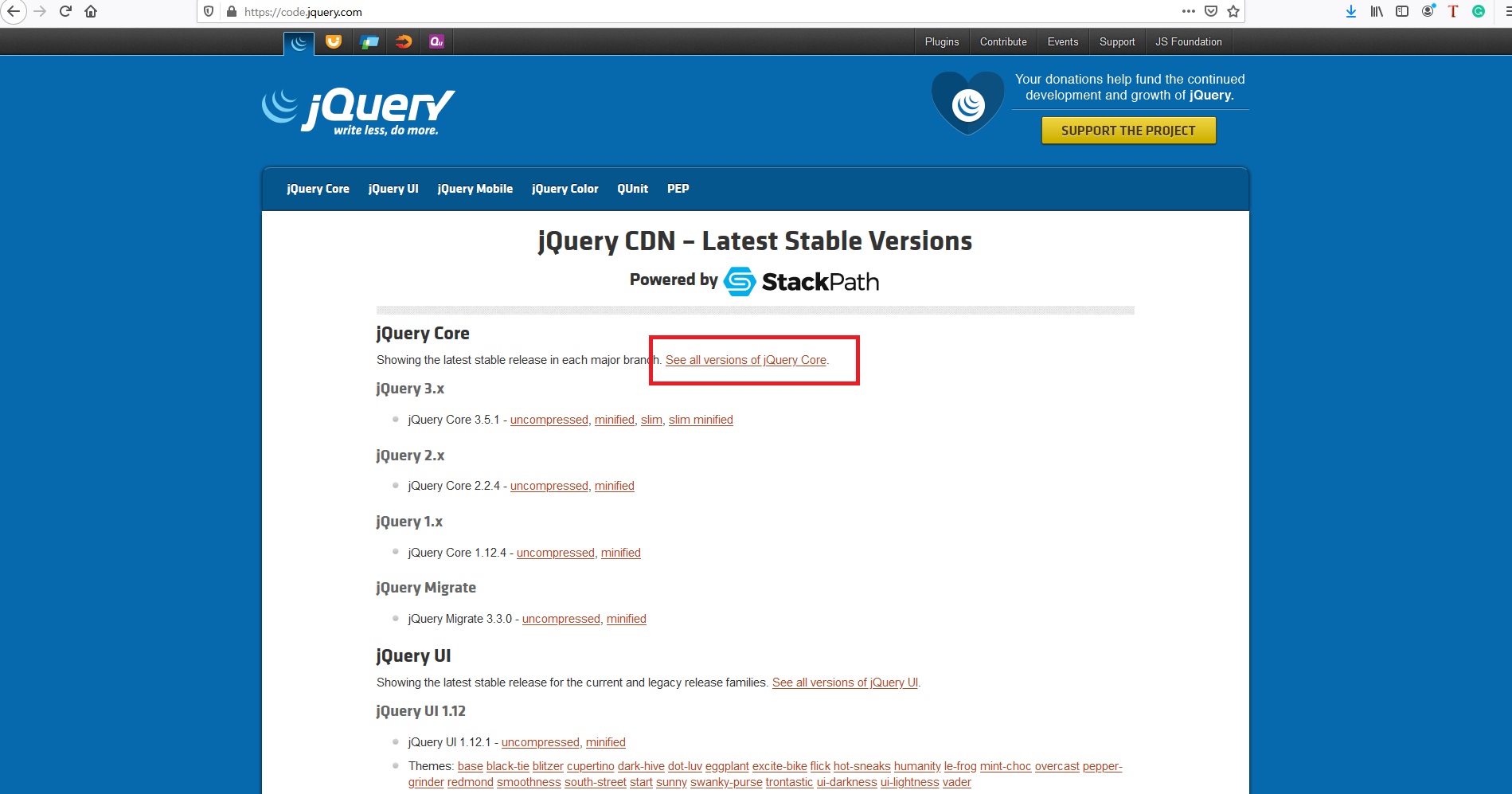The image size is (1512, 794).
Task: Select the PEP navigation tab
Action: coord(678,189)
